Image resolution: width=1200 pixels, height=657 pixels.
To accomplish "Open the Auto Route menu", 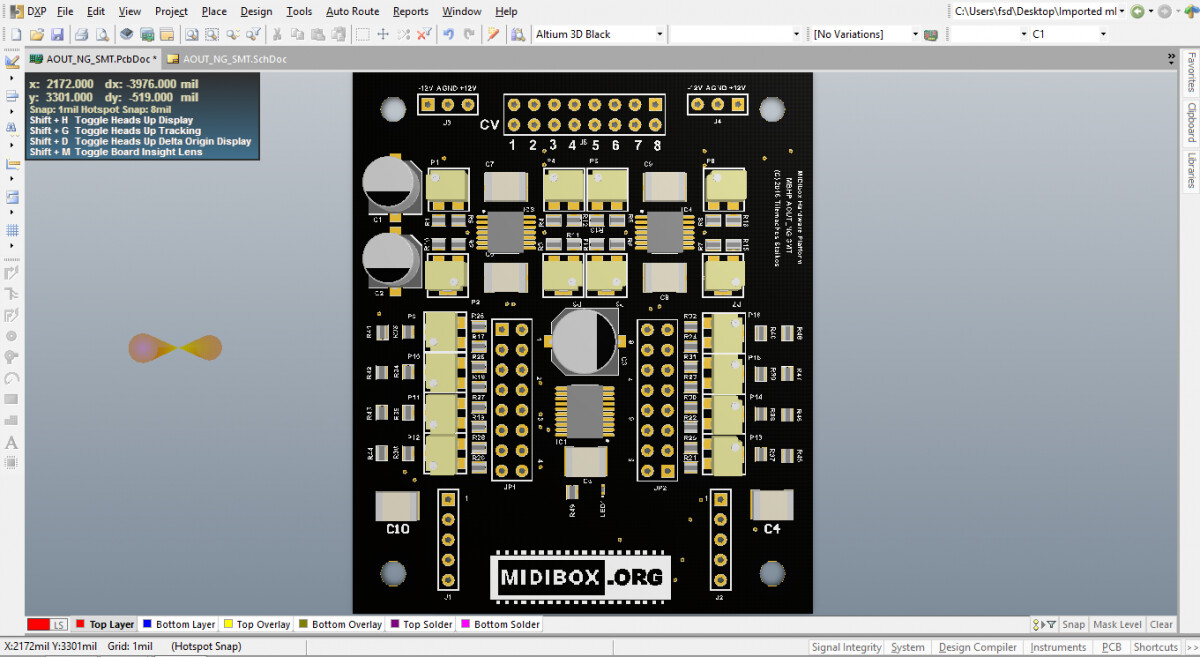I will (352, 11).
